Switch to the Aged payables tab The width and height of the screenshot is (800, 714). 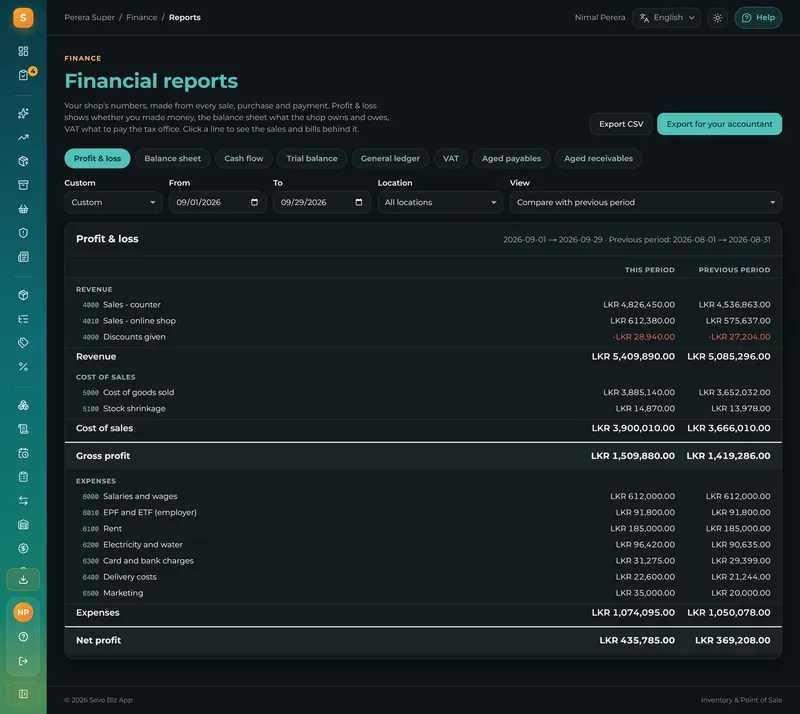pyautogui.click(x=511, y=159)
